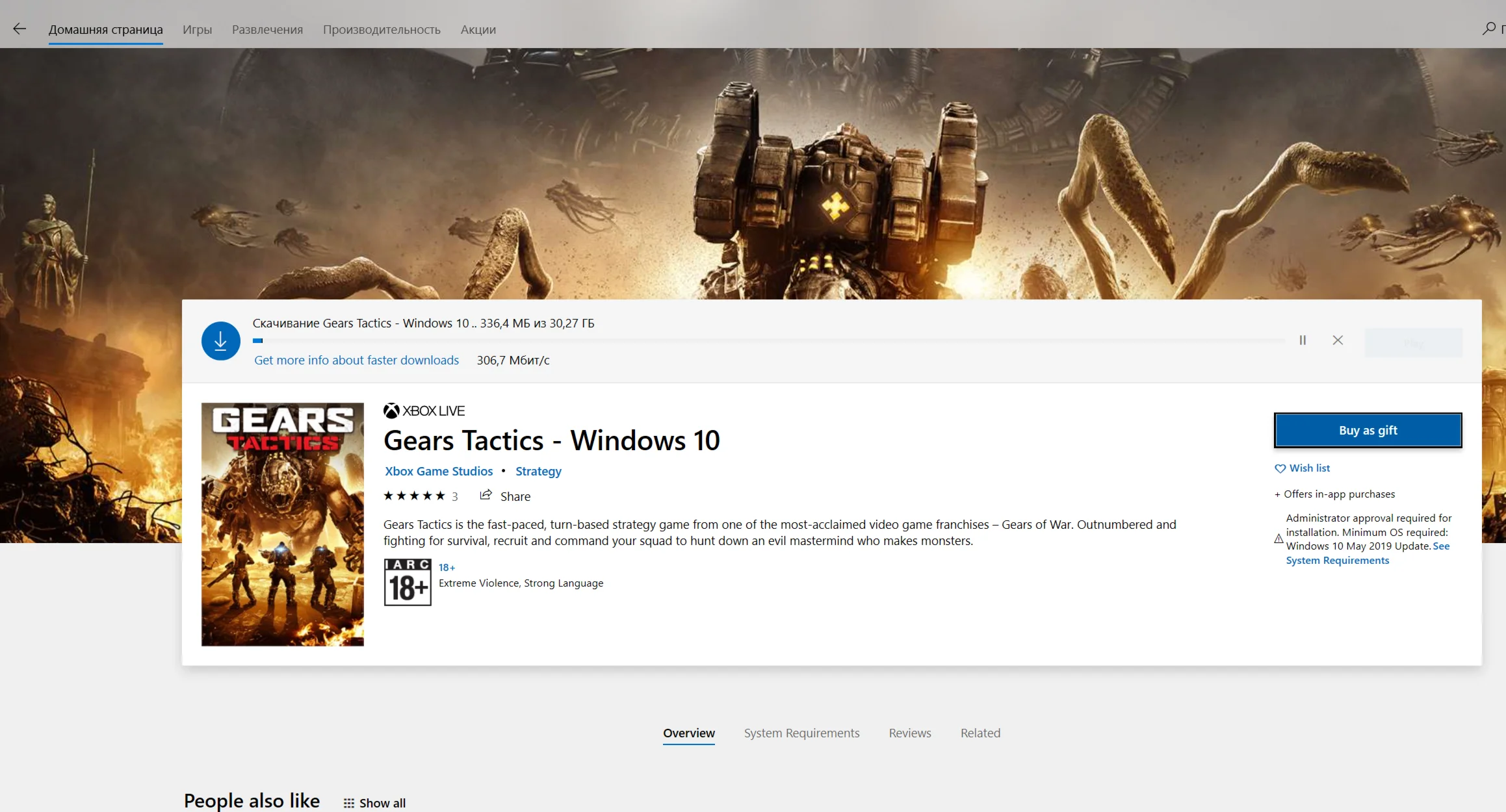Click the Buy as gift button
This screenshot has width=1506, height=812.
(x=1368, y=430)
